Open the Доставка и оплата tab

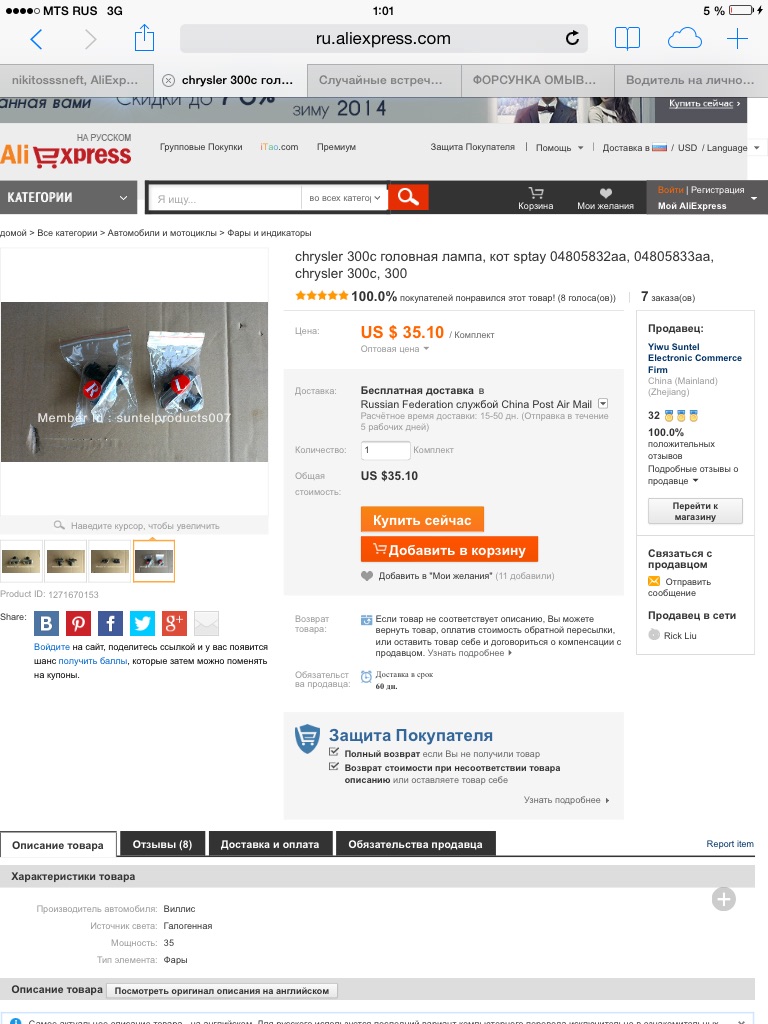pyautogui.click(x=270, y=844)
